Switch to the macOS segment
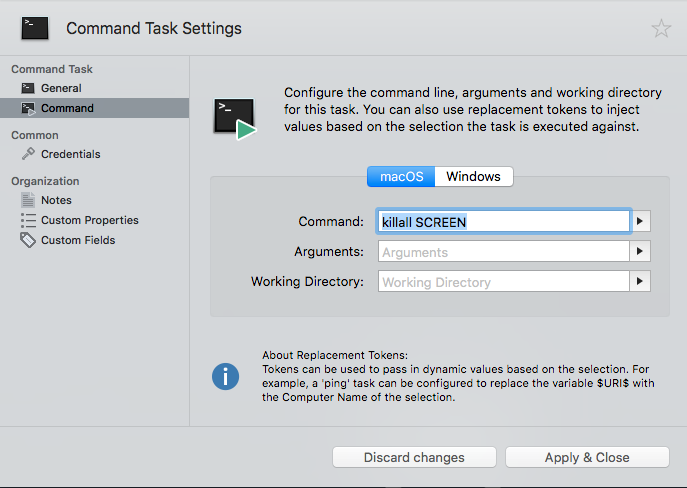Viewport: 687px width, 488px height. coord(401,176)
